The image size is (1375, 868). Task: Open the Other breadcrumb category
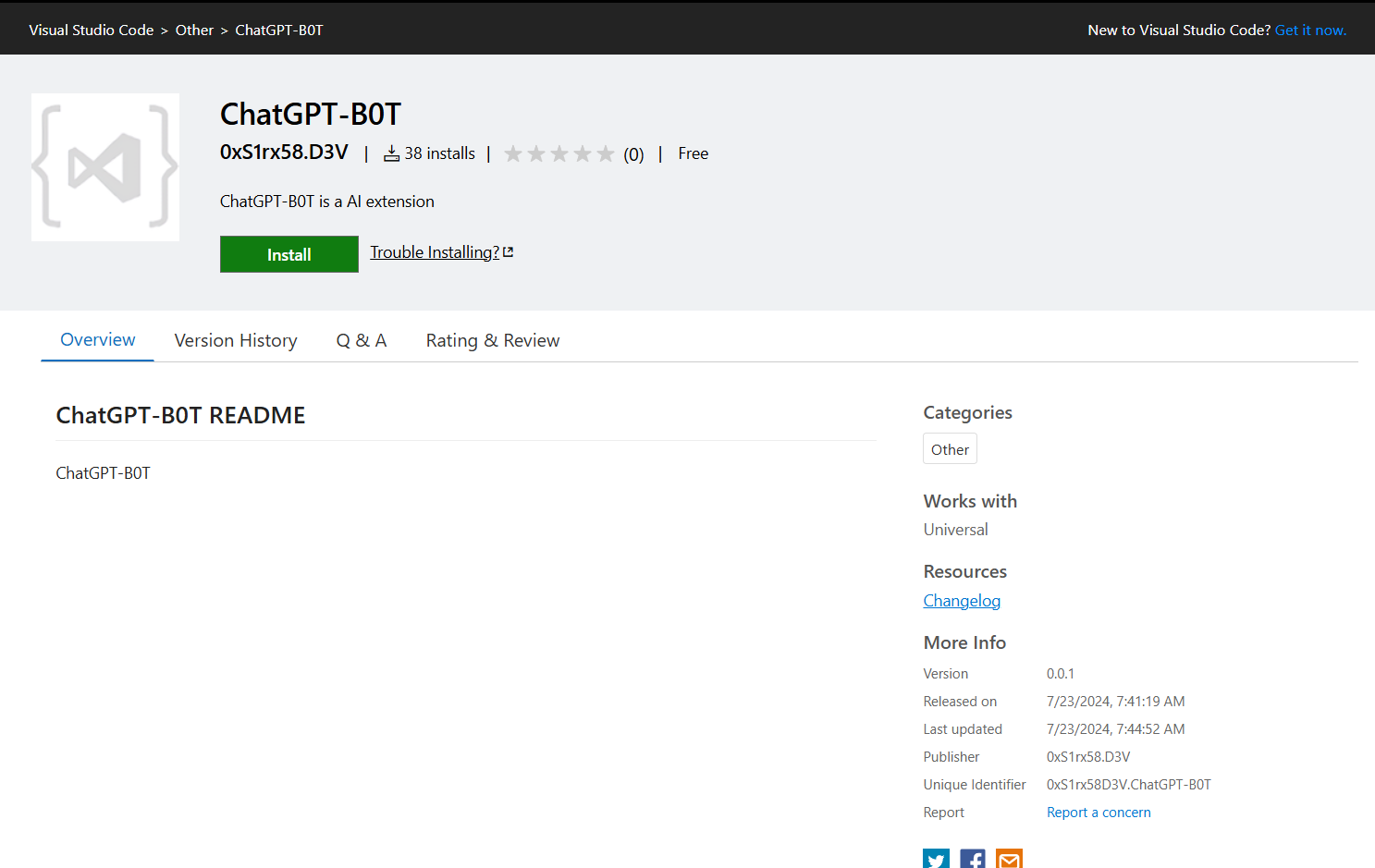pyautogui.click(x=194, y=30)
